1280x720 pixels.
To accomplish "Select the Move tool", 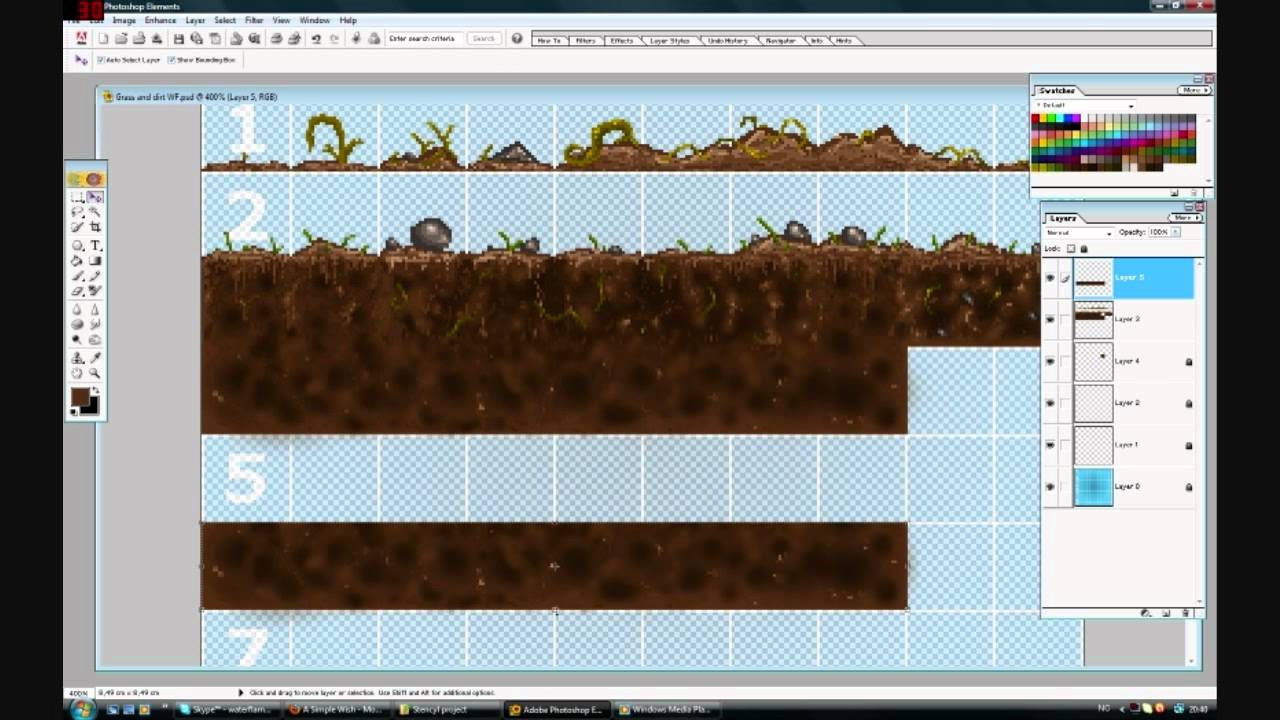I will (x=94, y=198).
